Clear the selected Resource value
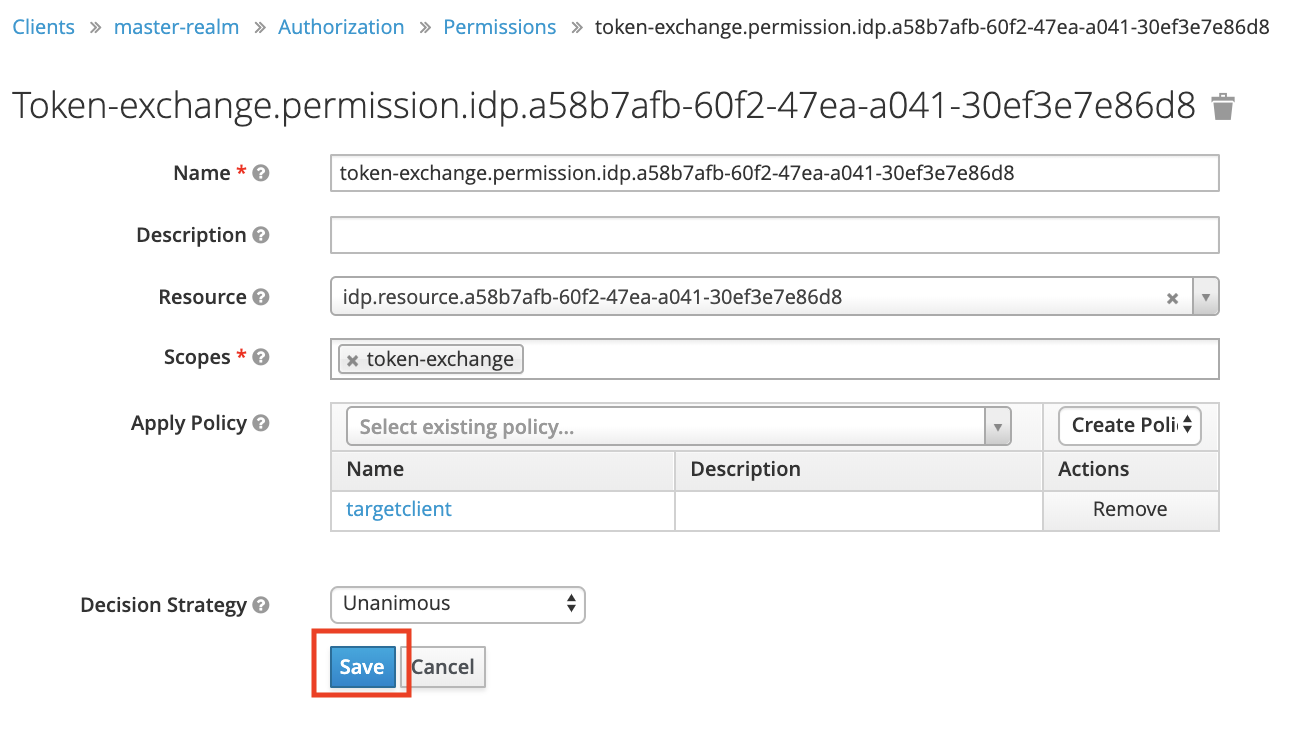The height and width of the screenshot is (736, 1308). click(x=1173, y=298)
